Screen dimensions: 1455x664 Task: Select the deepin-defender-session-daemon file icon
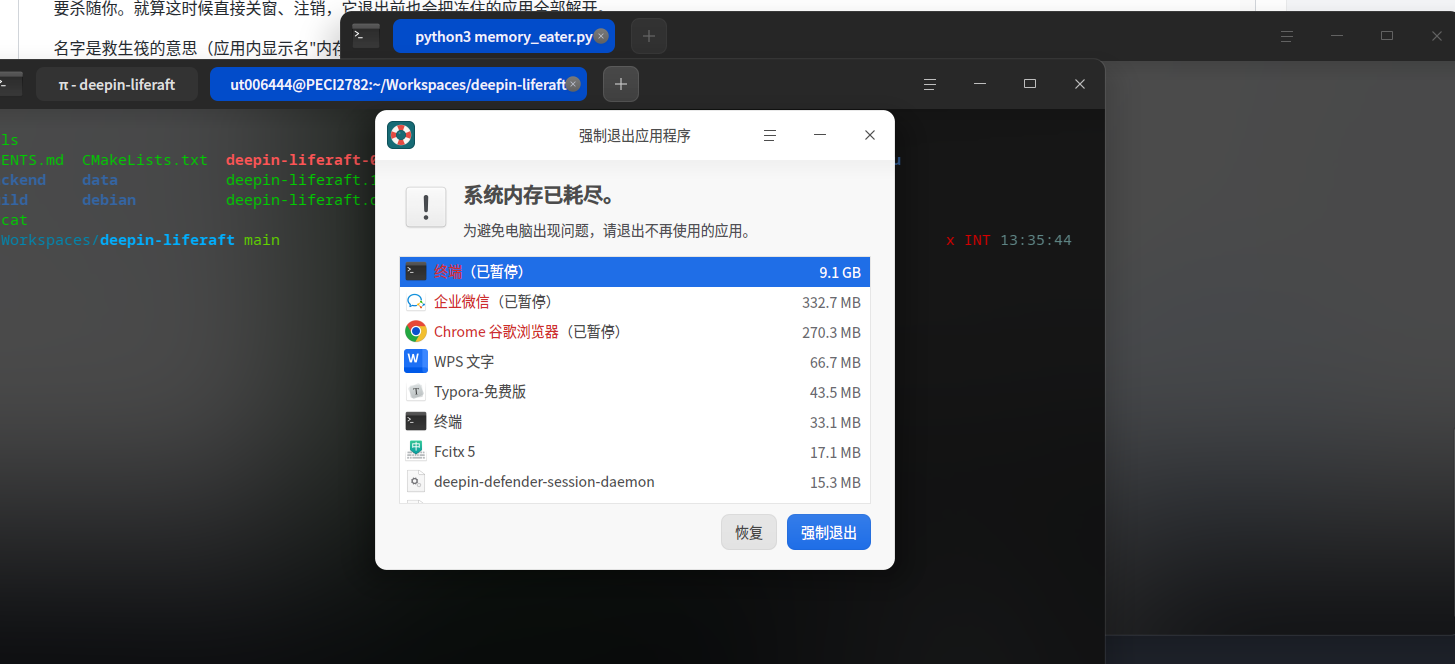(x=416, y=482)
